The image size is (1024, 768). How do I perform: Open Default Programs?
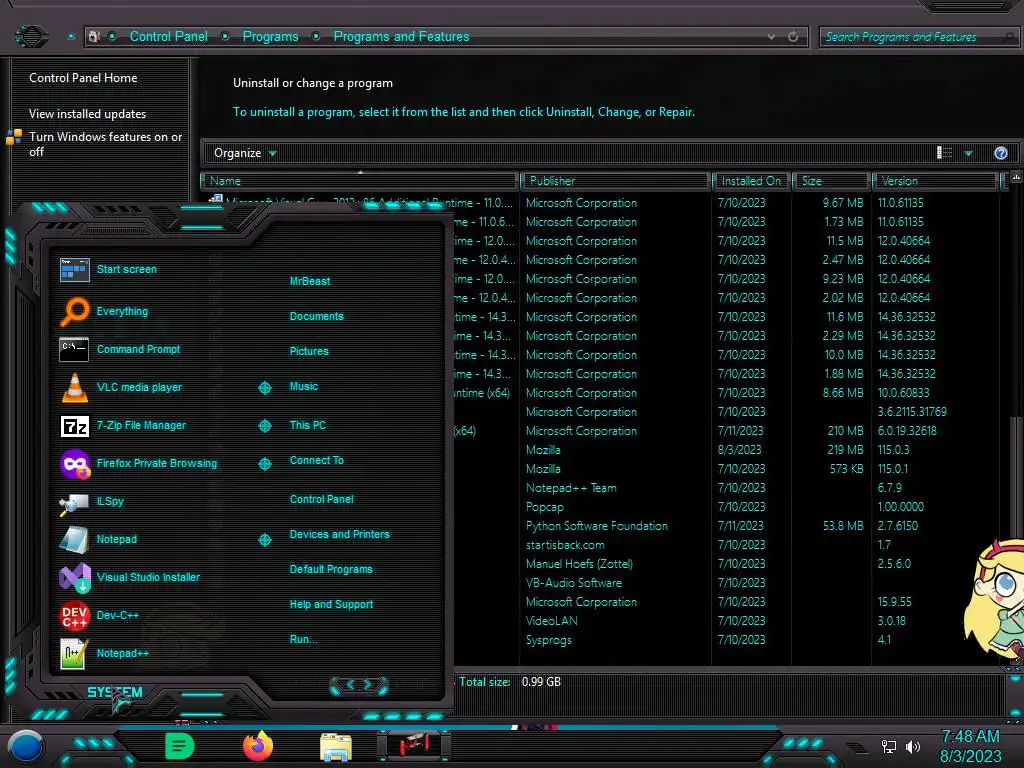point(331,569)
